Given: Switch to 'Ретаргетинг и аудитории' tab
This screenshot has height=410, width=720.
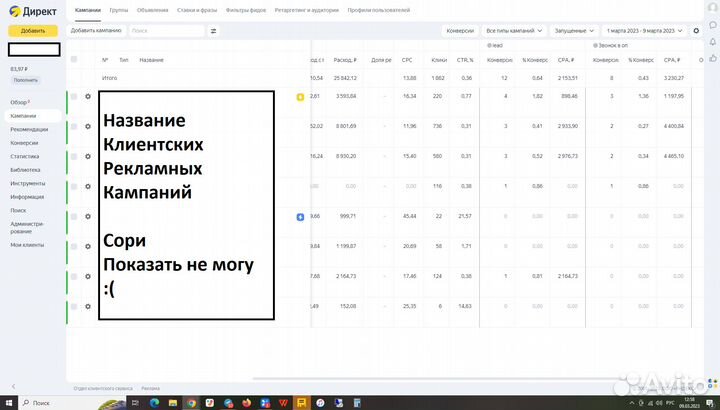Looking at the screenshot, I should [307, 10].
